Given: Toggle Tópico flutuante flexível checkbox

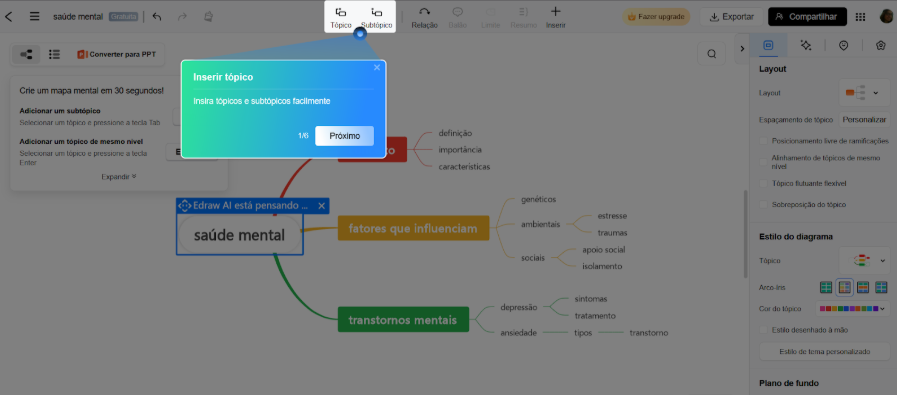Looking at the screenshot, I should (x=763, y=183).
